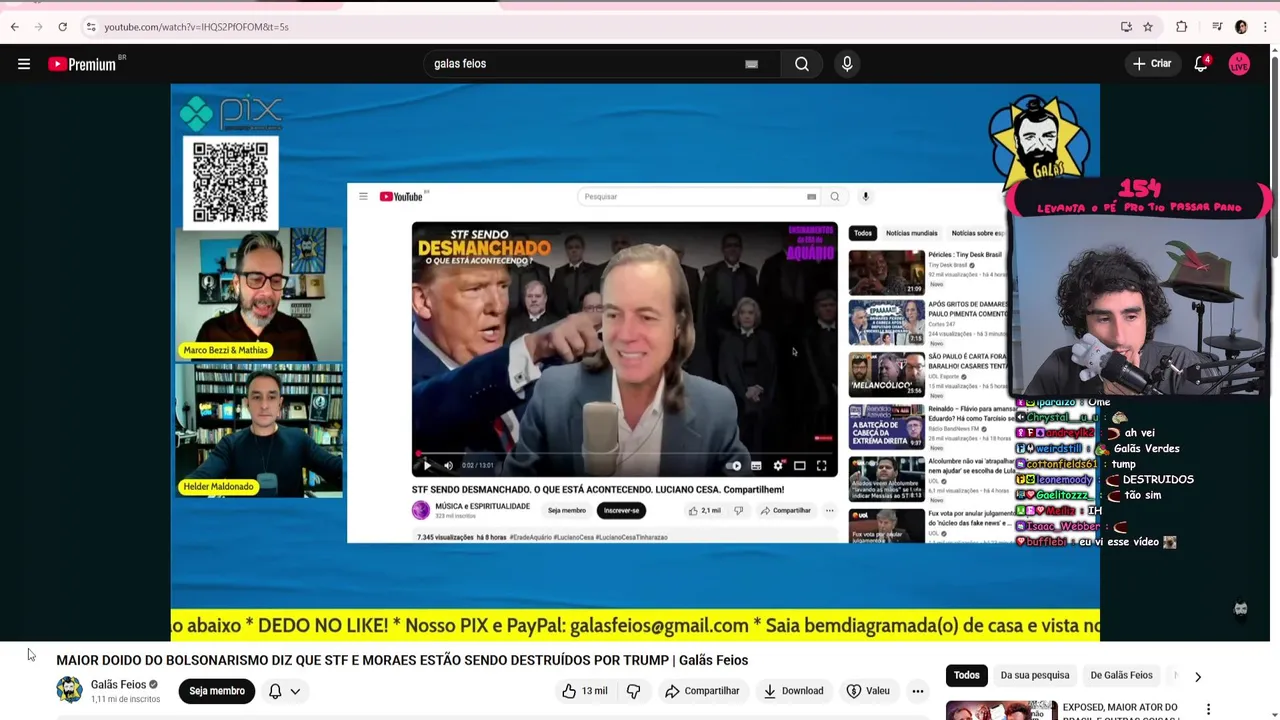This screenshot has width=1280, height=720.
Task: Open the Galãs Feios channel name link
Action: point(118,685)
